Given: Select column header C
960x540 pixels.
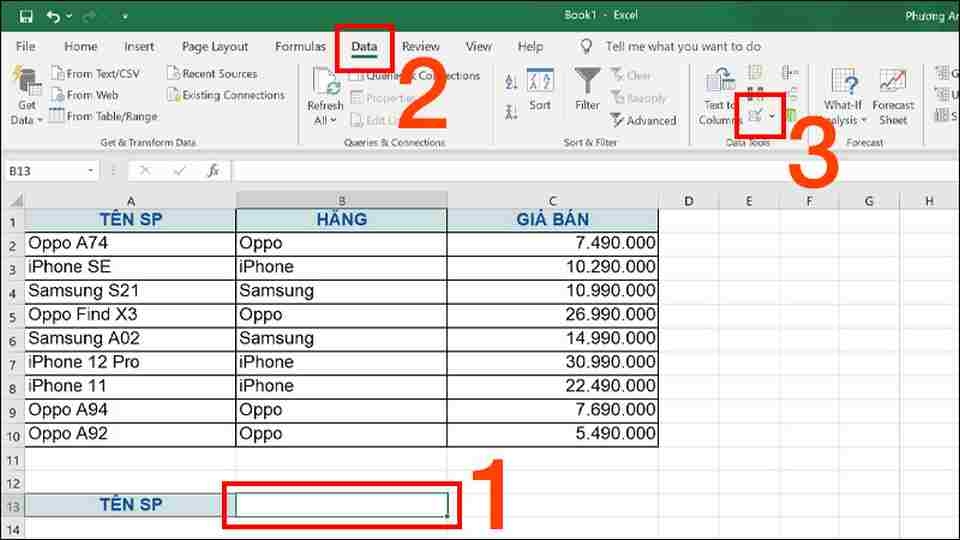Looking at the screenshot, I should point(553,201).
